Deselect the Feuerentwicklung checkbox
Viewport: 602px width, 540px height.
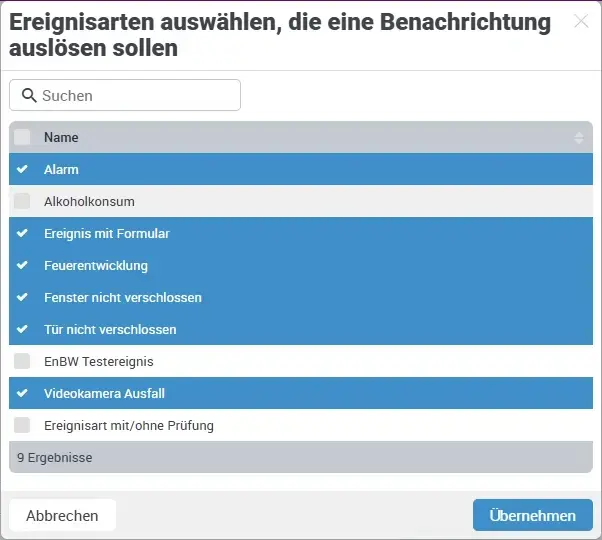coord(22,266)
